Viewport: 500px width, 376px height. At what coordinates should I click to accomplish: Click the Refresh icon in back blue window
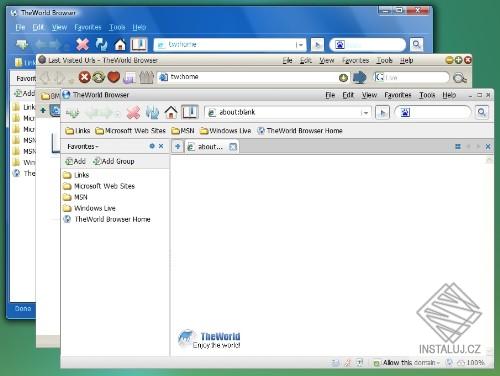(101, 44)
